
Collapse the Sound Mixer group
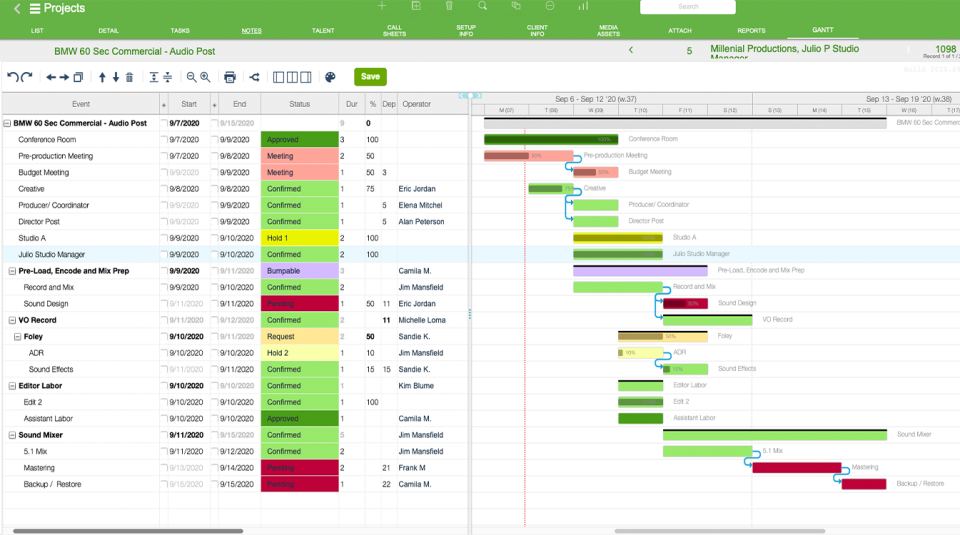12,435
